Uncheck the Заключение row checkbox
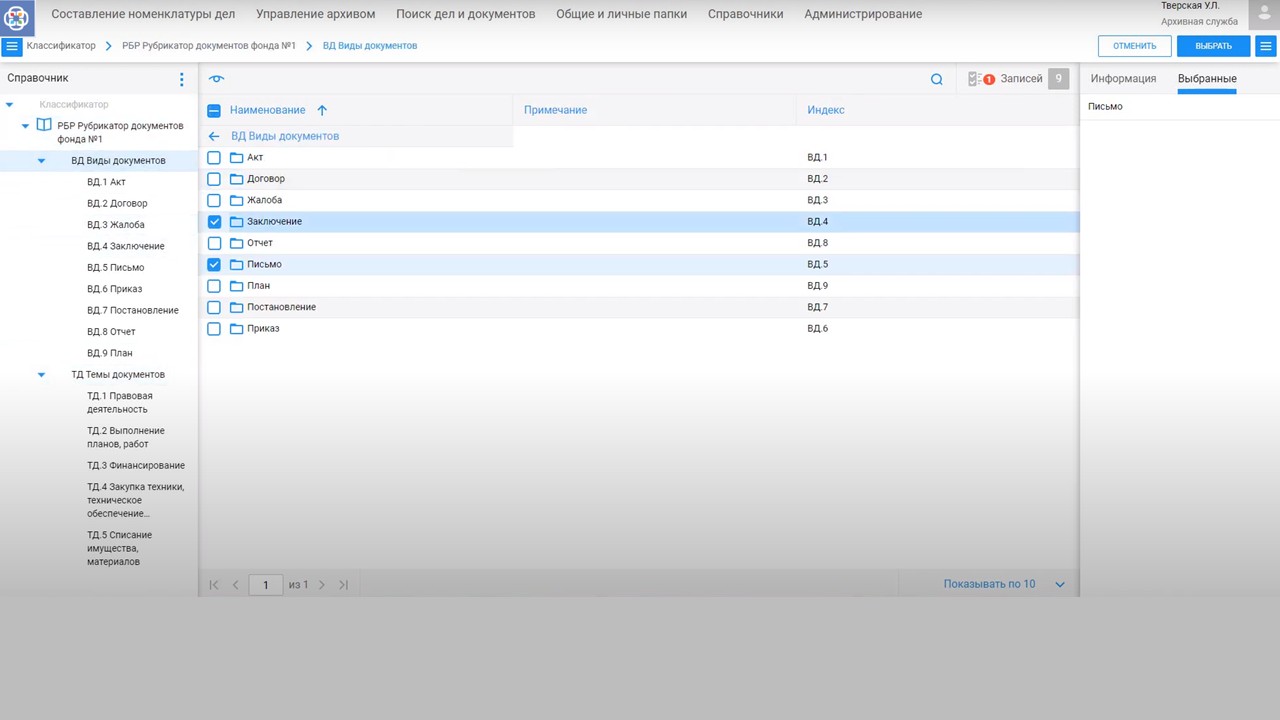This screenshot has height=720, width=1280. pyautogui.click(x=214, y=222)
